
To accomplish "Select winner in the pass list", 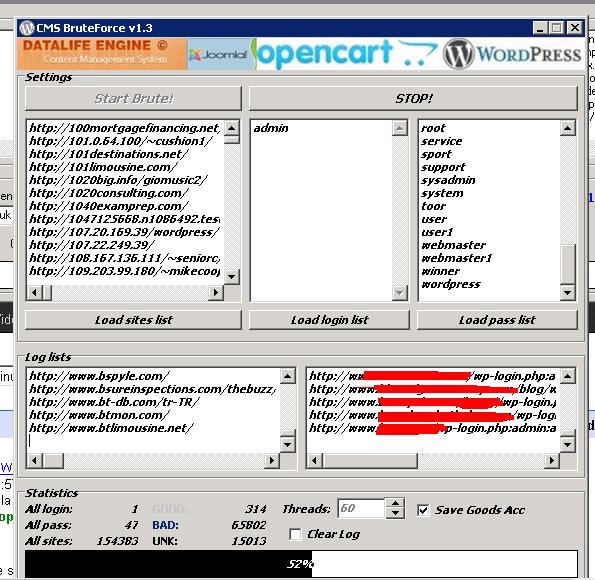I will pyautogui.click(x=440, y=271).
